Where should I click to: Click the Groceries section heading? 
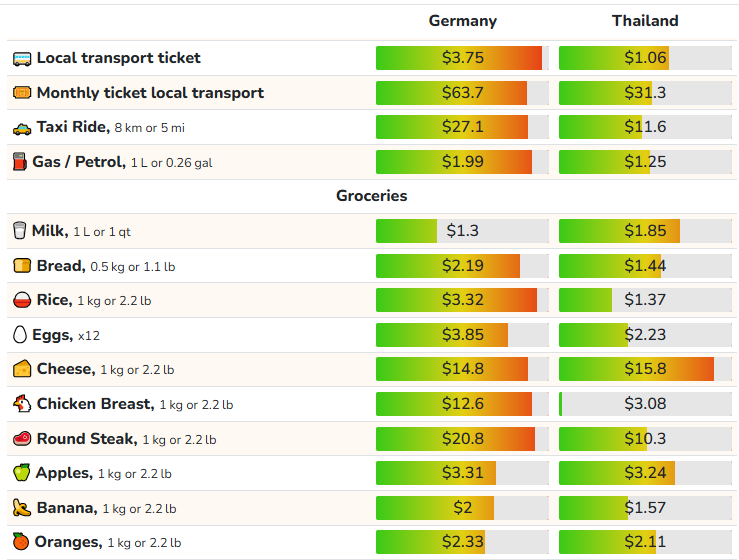tap(371, 196)
